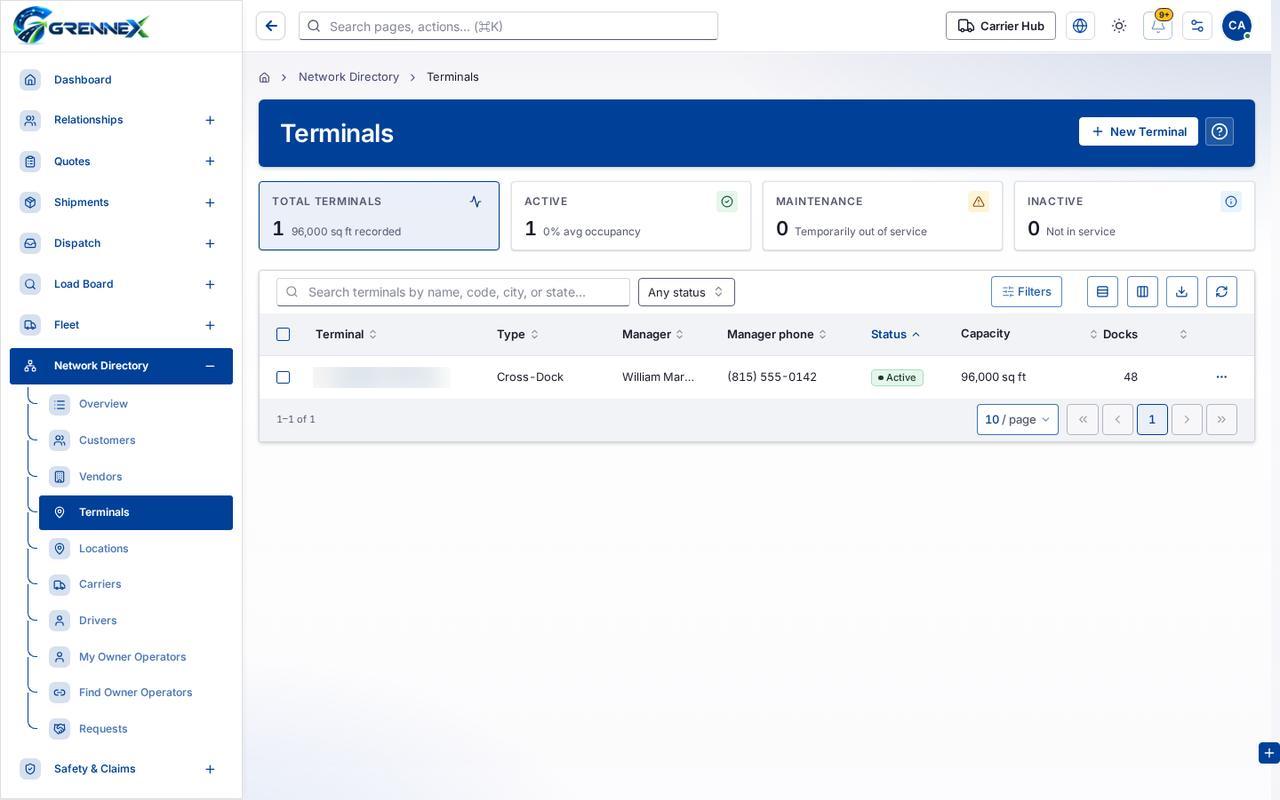Open Locations in Network Directory
Screen dimensions: 1280x800
click(x=136, y=548)
